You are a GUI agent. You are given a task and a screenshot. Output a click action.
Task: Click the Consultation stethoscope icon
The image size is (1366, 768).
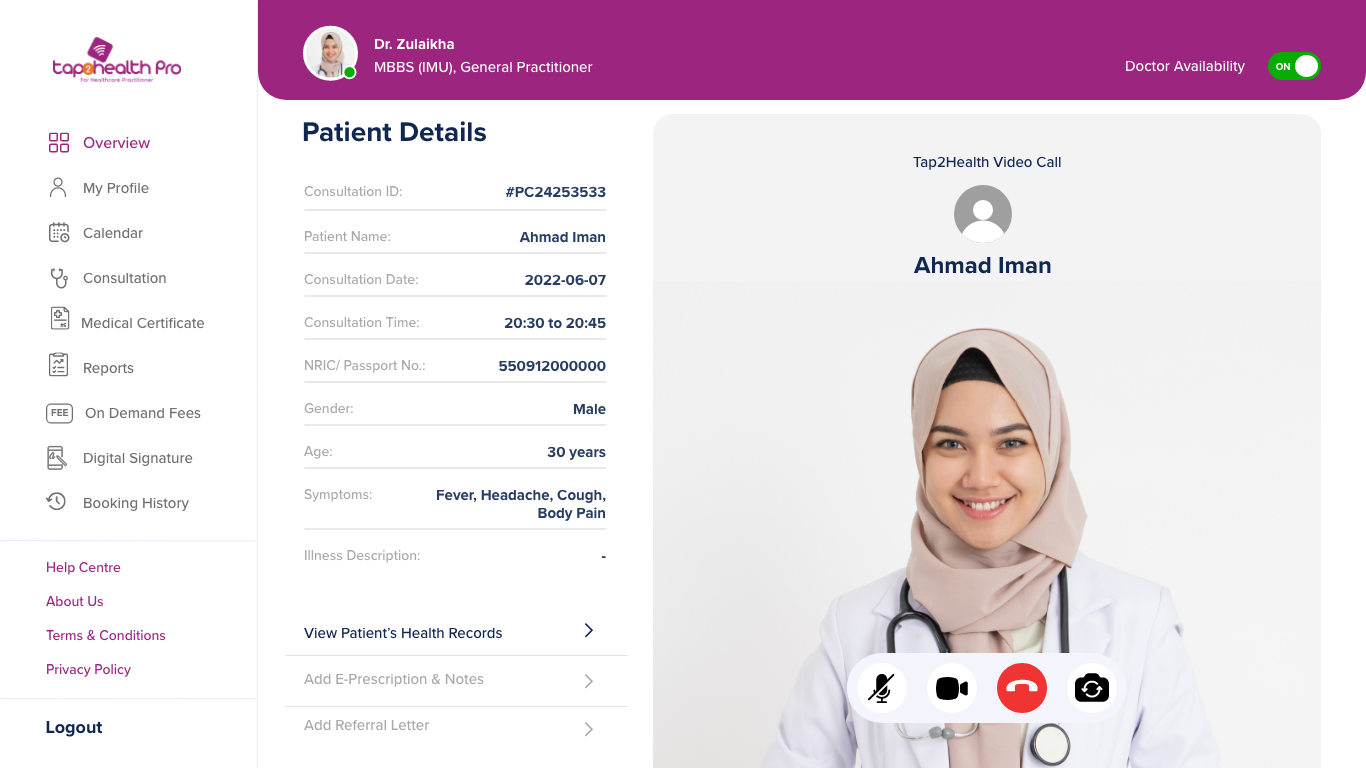click(59, 278)
